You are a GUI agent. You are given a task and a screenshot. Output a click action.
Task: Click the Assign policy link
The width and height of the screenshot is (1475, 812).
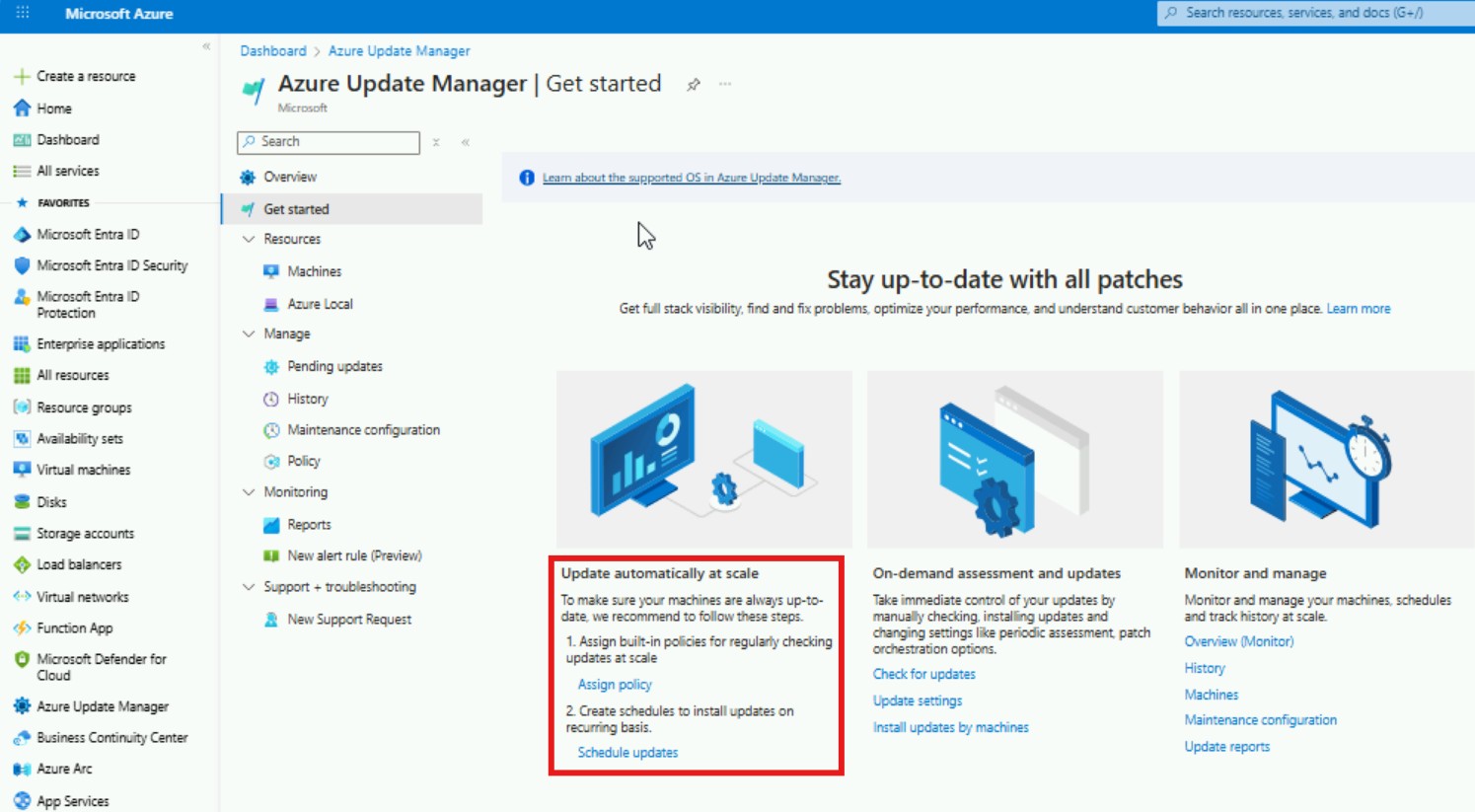[615, 684]
